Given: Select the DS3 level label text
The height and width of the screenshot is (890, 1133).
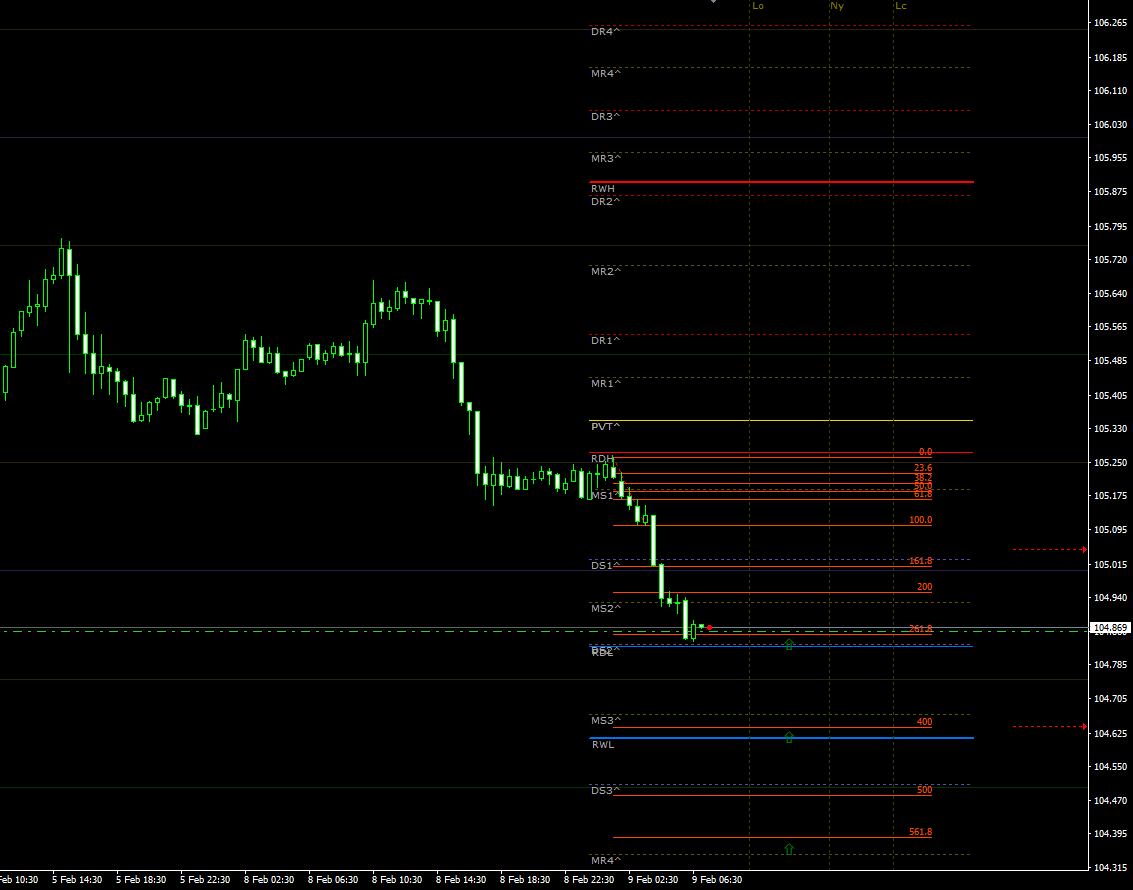Looking at the screenshot, I should 603,789.
